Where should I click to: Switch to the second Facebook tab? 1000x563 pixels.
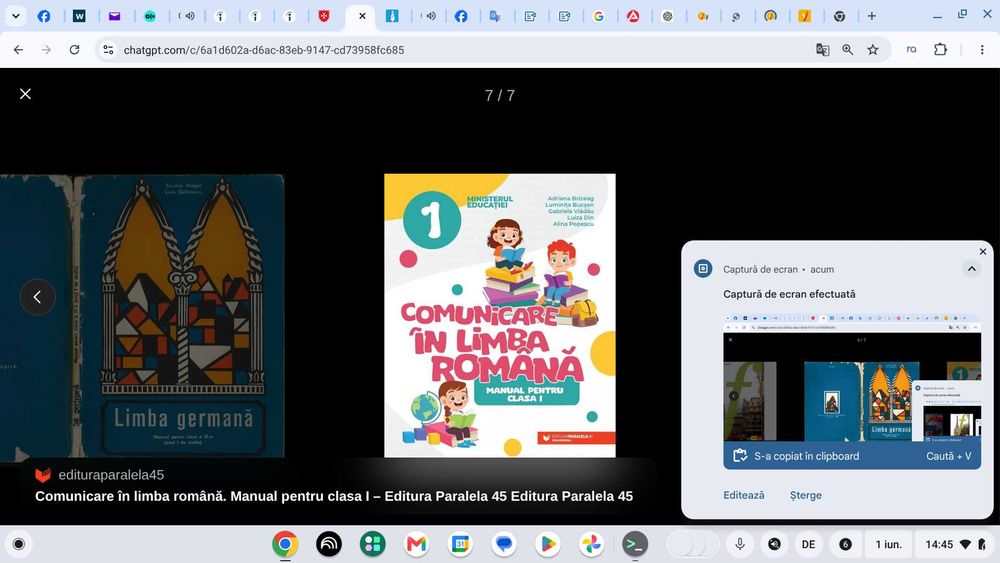tap(461, 16)
